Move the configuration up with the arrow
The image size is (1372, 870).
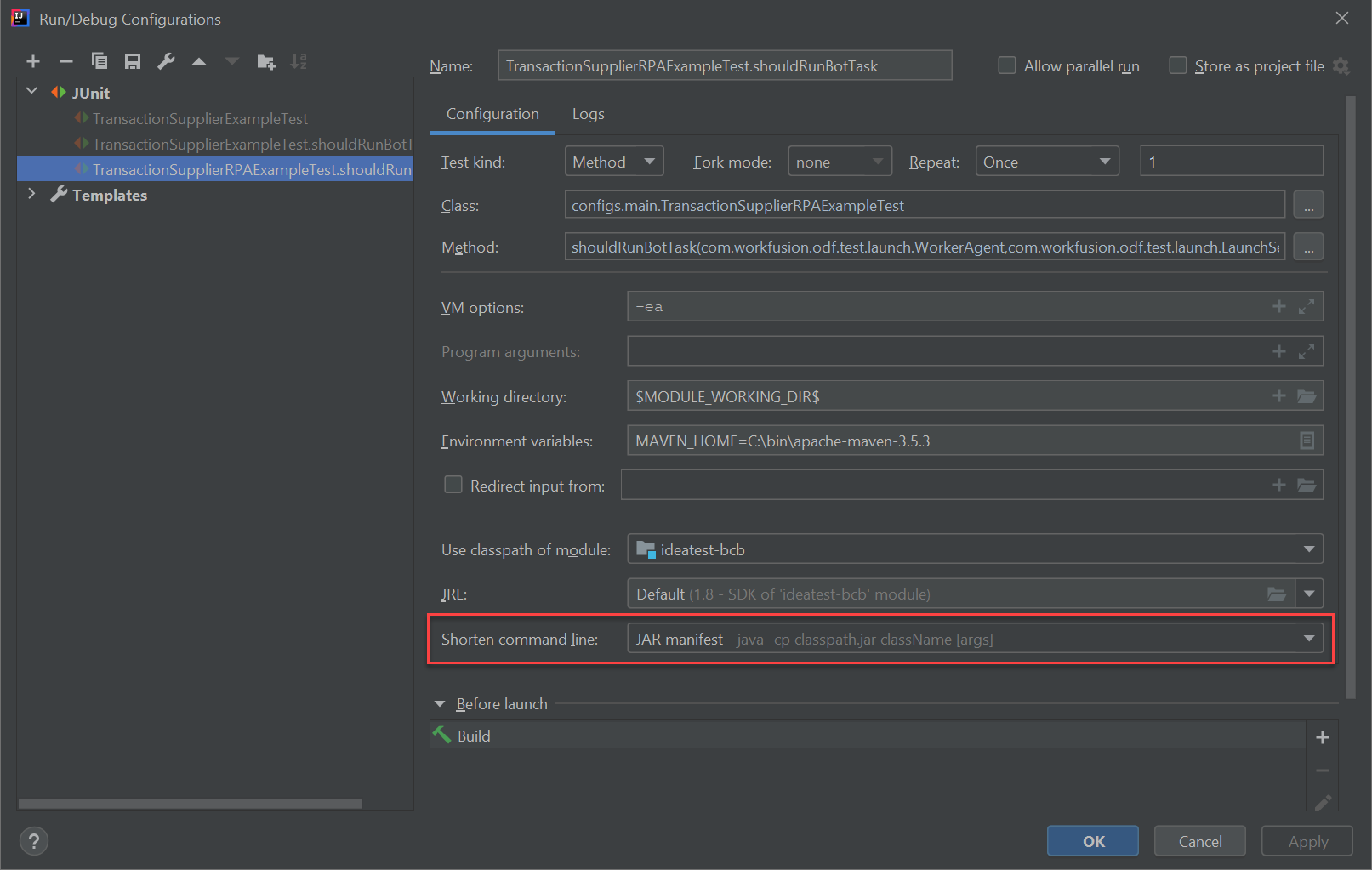[x=199, y=61]
